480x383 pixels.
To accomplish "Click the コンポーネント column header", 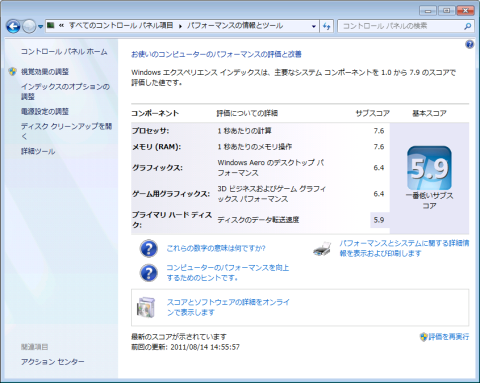I will pyautogui.click(x=155, y=113).
